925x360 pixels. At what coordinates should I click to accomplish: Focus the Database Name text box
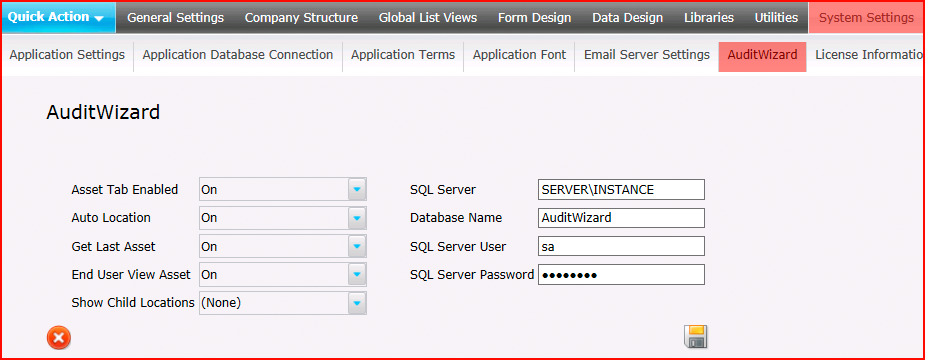[x=621, y=217]
